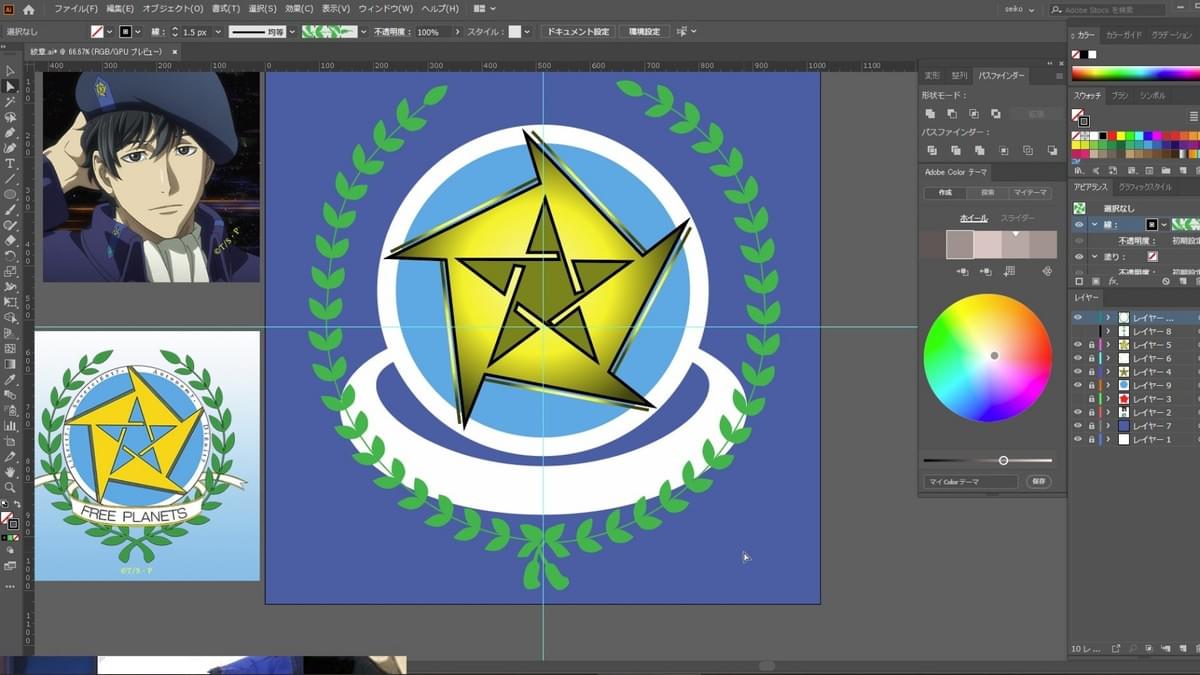
Task: Collapse the 塗り row in Appearance panel
Action: click(1094, 257)
